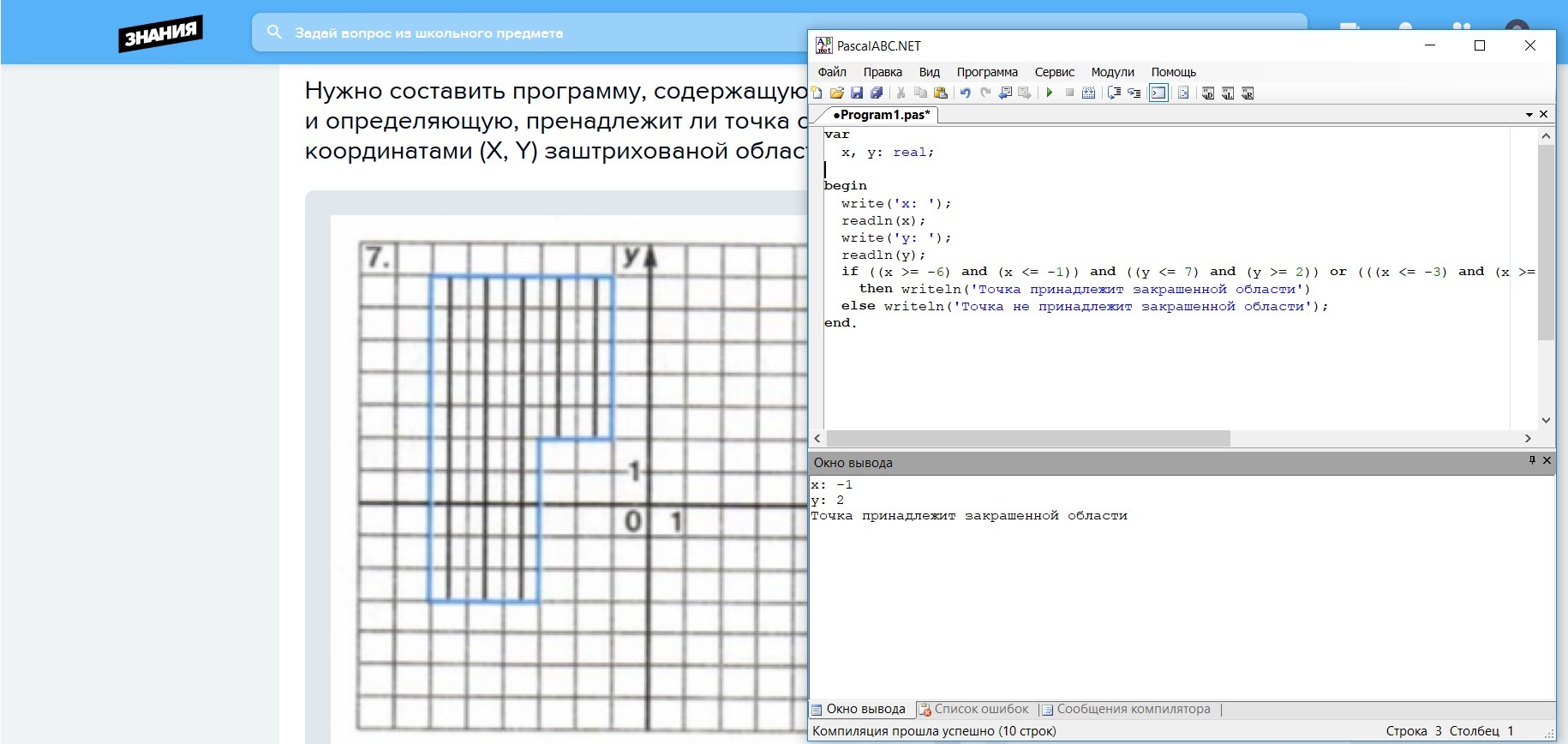1568x744 pixels.
Task: Save the program with the floppy disk icon
Action: [856, 93]
